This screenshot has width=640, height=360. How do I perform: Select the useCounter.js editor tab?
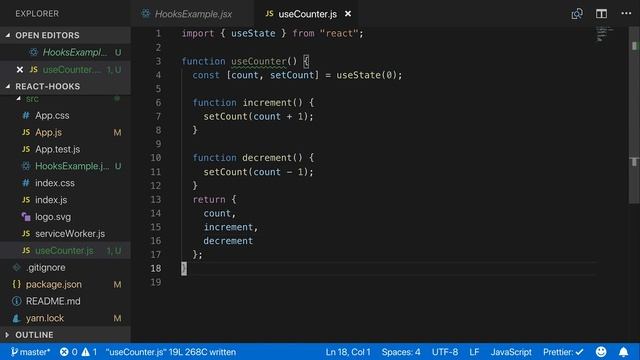307,14
